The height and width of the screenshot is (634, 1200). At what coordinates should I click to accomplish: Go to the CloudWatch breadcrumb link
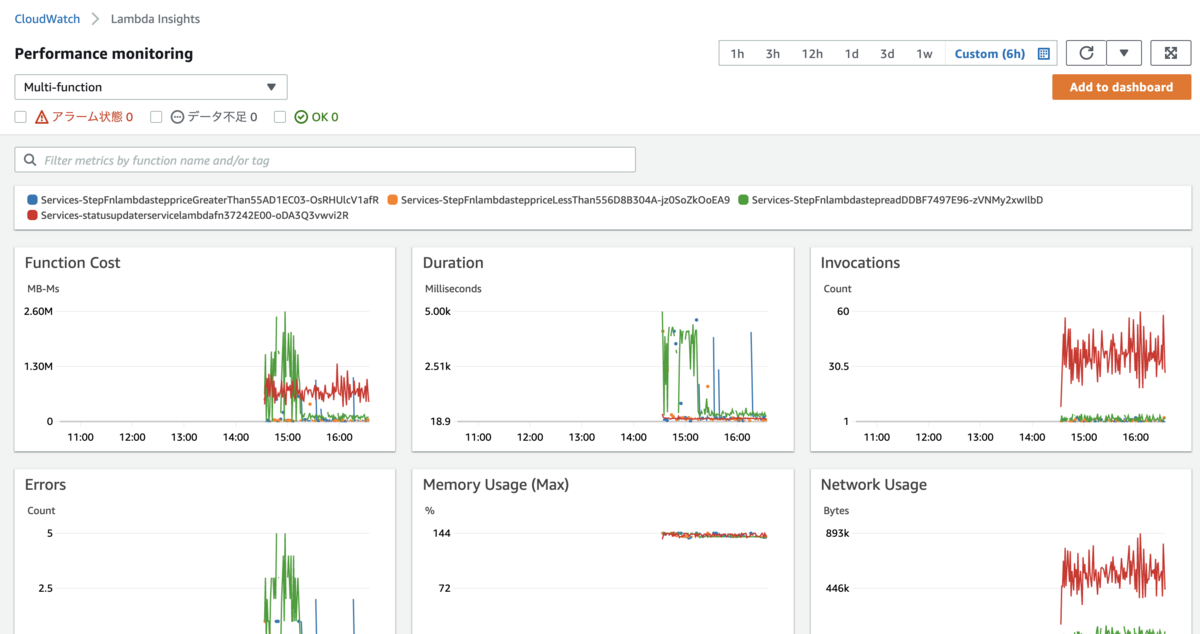[47, 19]
